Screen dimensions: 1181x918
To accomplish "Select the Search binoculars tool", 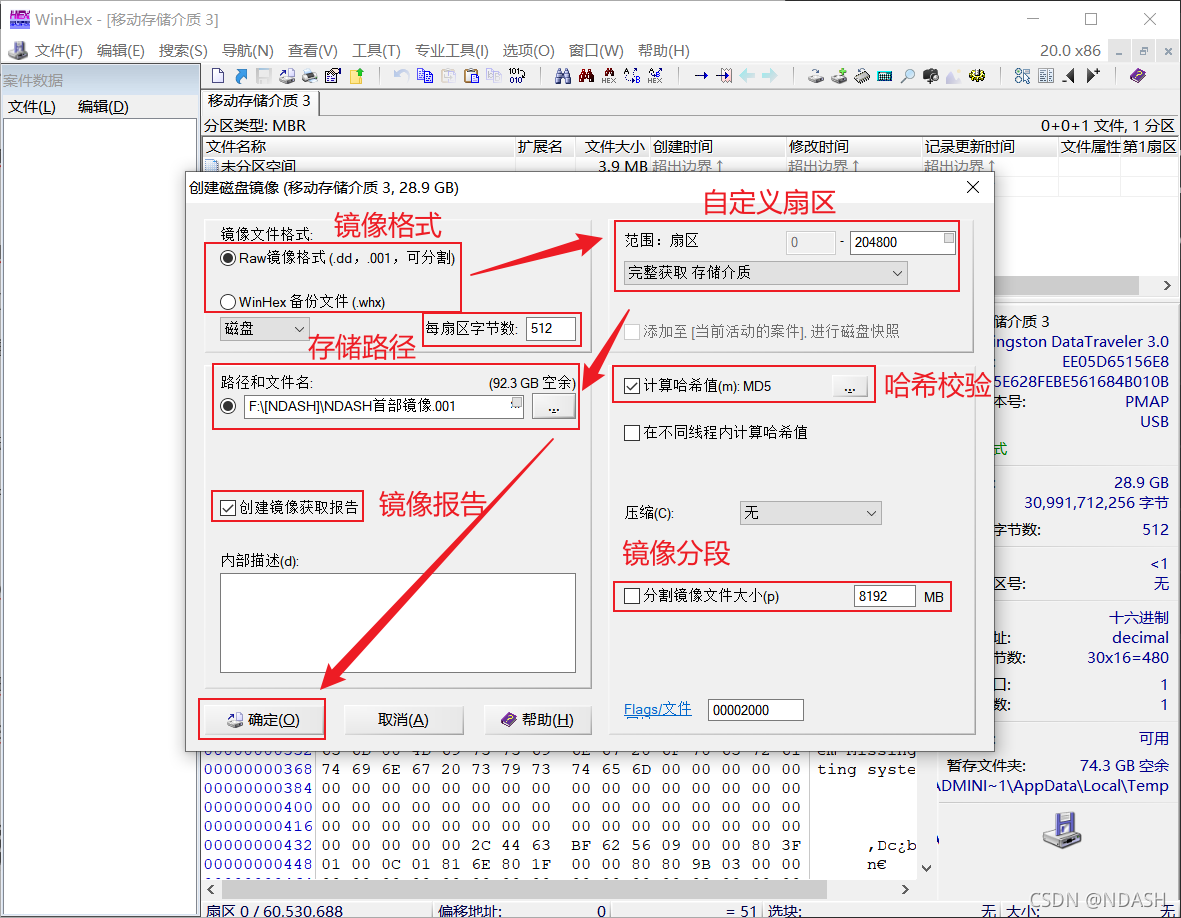I will 565,75.
